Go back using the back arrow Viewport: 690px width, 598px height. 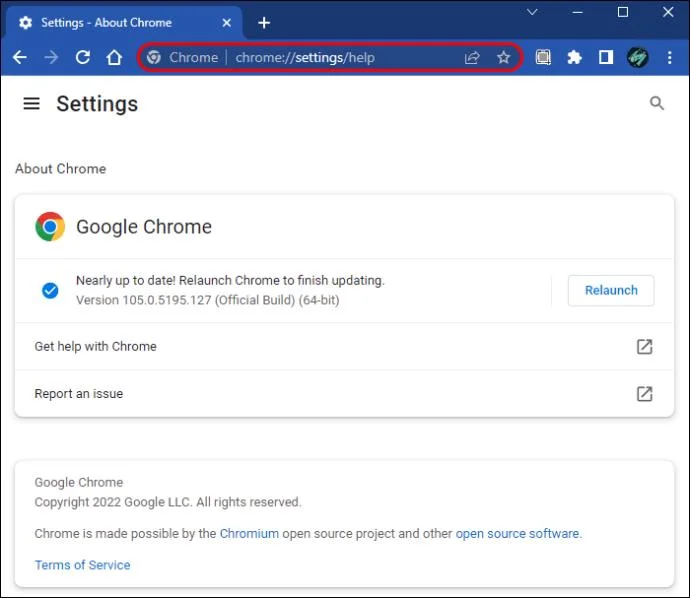tap(20, 57)
